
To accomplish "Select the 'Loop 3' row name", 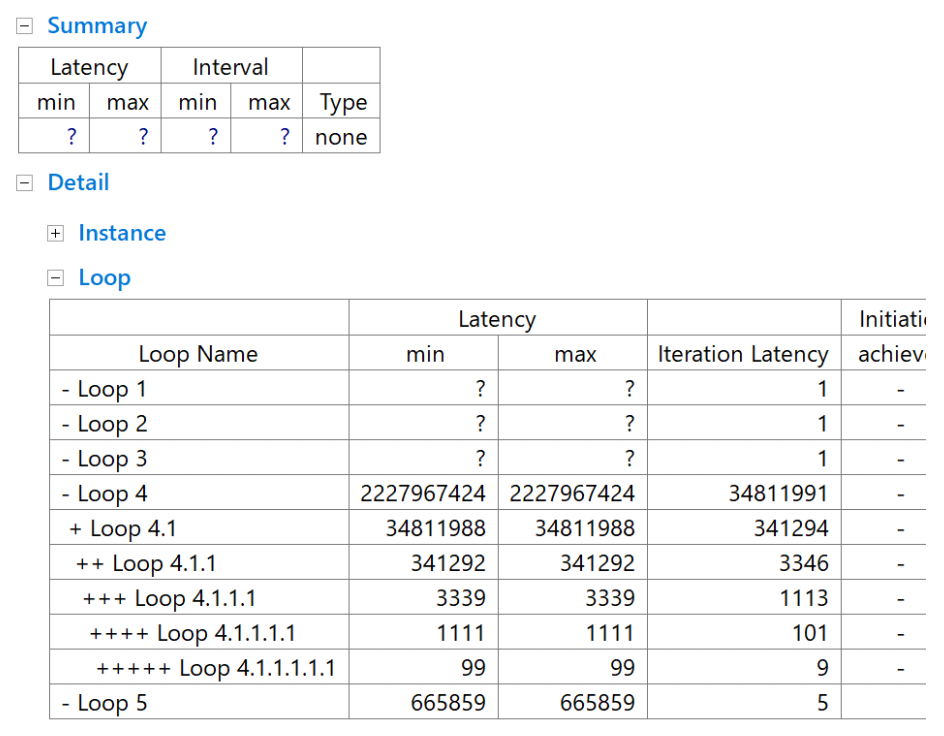I will click(x=113, y=459).
